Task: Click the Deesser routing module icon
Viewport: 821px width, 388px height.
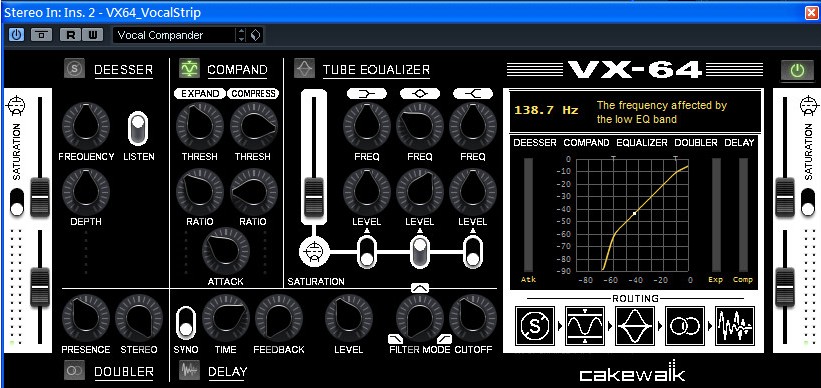Action: (x=535, y=326)
